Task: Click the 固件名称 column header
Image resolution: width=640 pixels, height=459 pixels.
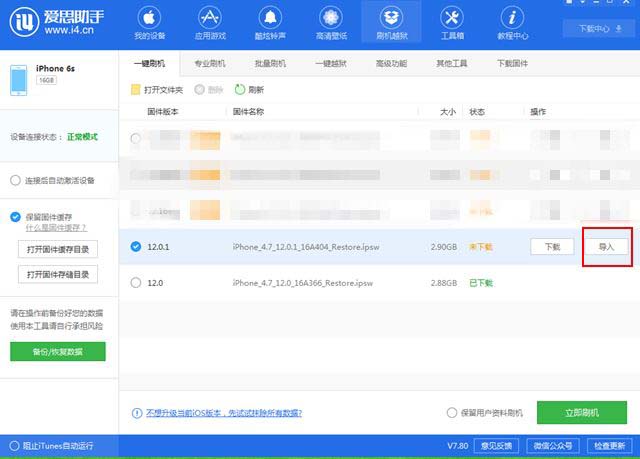Action: click(248, 112)
